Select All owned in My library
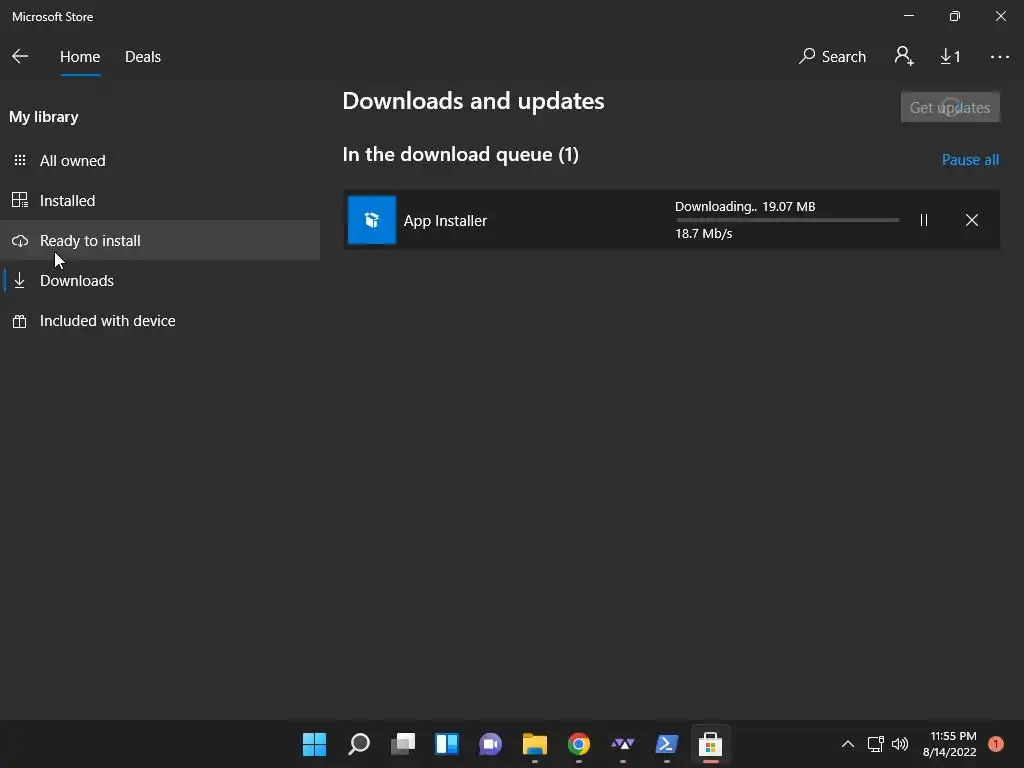 coord(160,161)
